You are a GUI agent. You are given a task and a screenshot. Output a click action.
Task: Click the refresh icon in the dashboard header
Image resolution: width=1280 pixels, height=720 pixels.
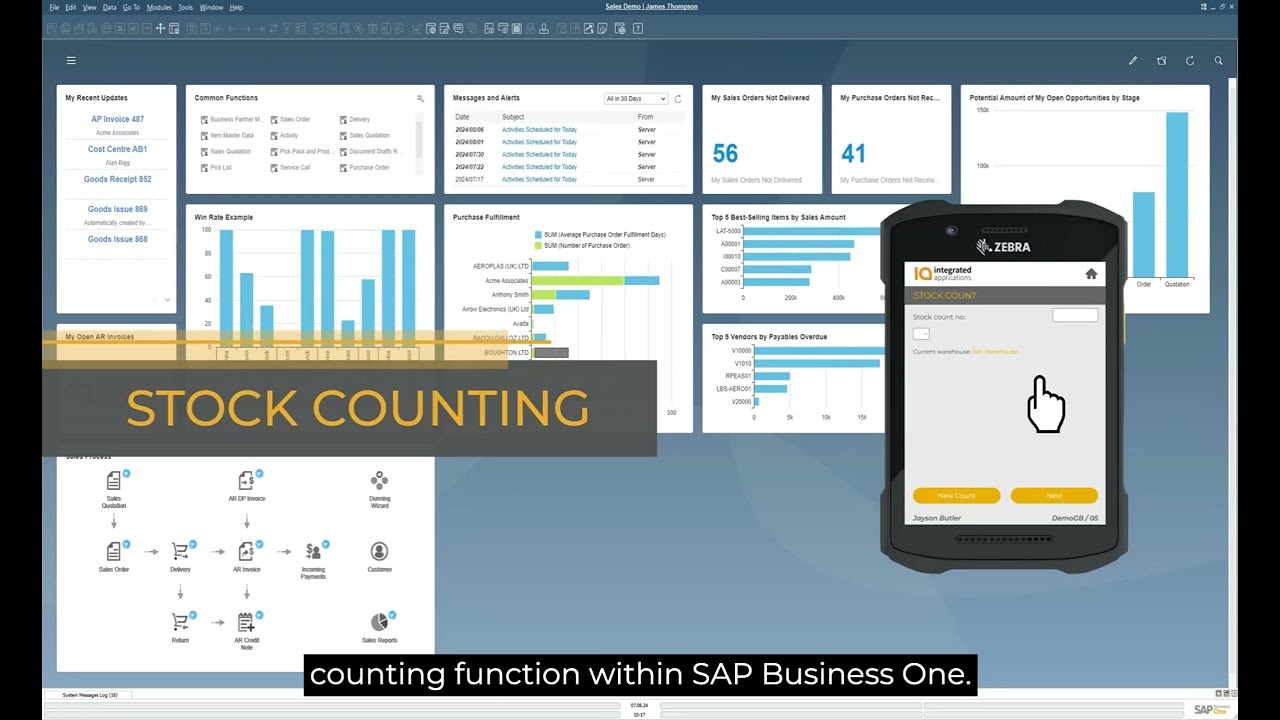pos(1190,61)
